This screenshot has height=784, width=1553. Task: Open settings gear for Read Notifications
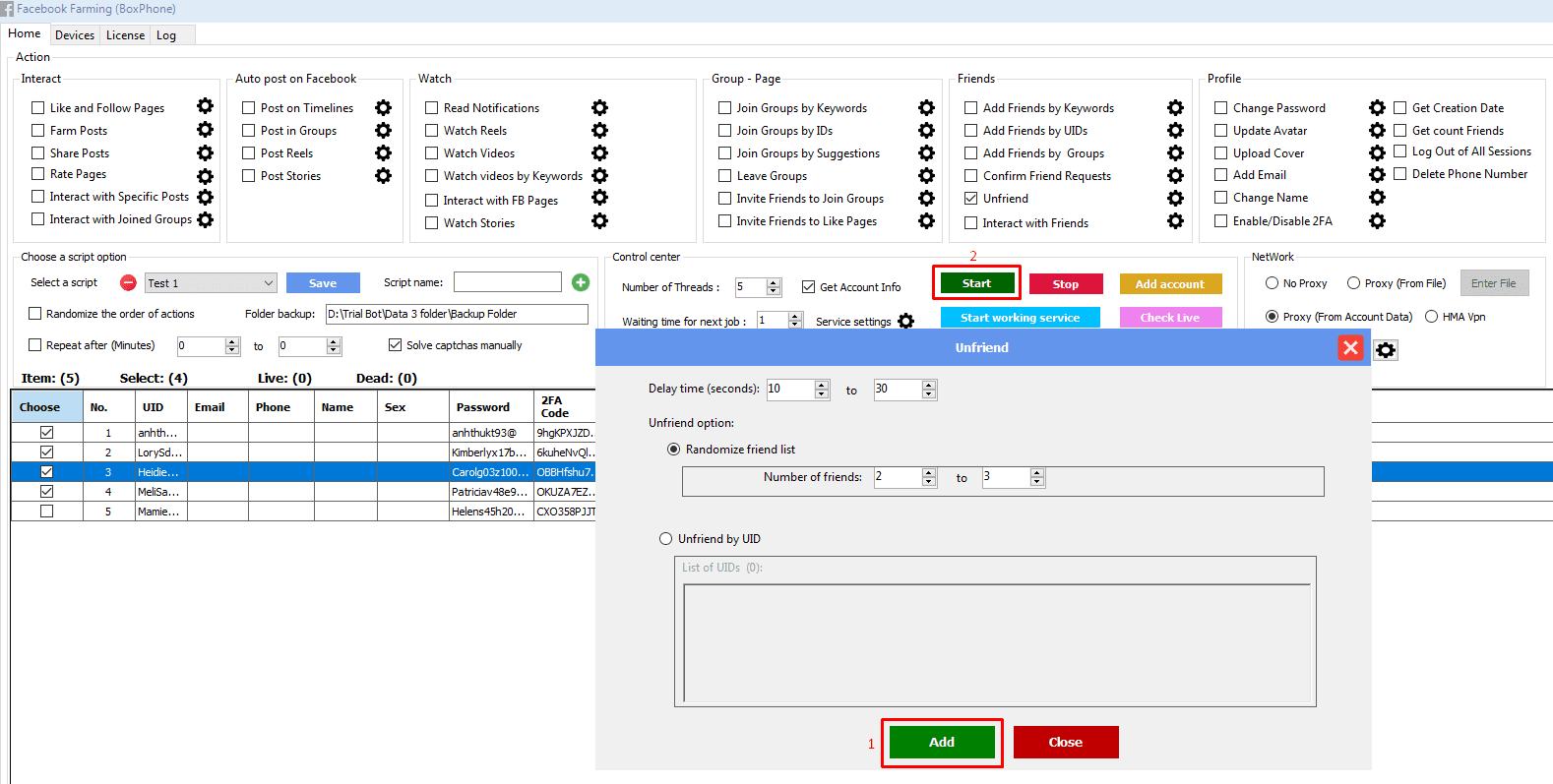[x=599, y=107]
